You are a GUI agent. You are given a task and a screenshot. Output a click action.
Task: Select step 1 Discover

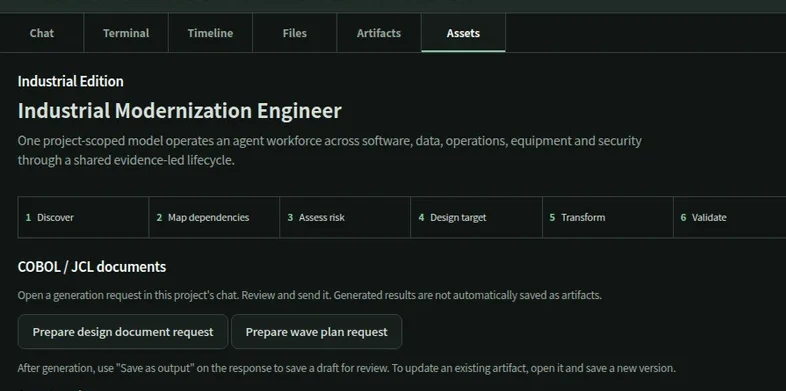pos(83,218)
